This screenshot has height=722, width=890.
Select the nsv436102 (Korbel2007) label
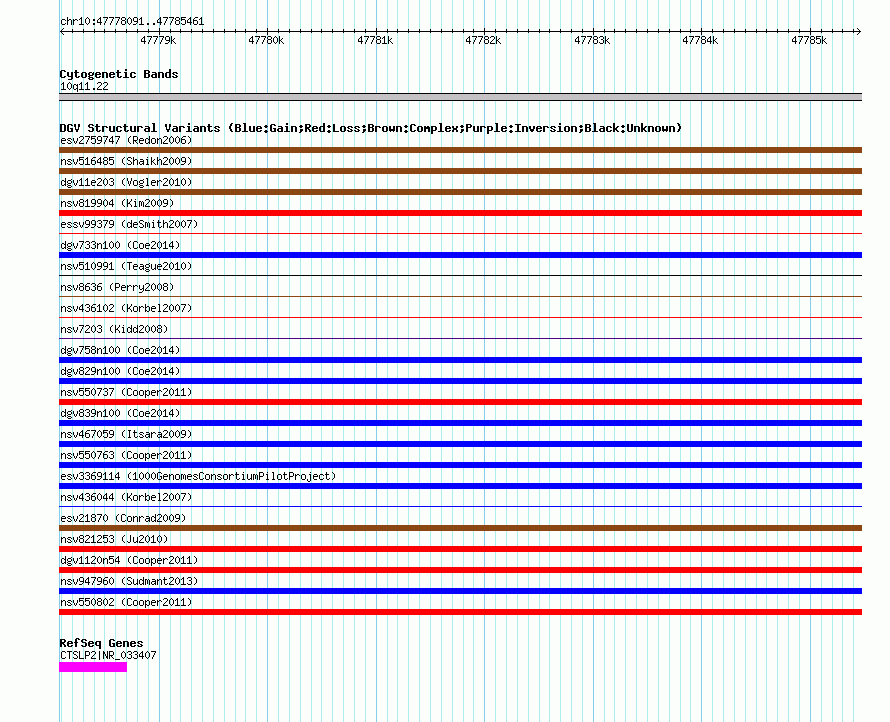tap(126, 308)
